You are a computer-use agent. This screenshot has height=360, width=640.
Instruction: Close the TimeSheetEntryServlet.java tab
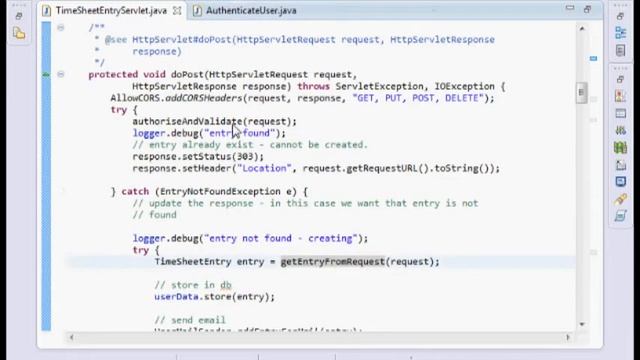coord(177,11)
